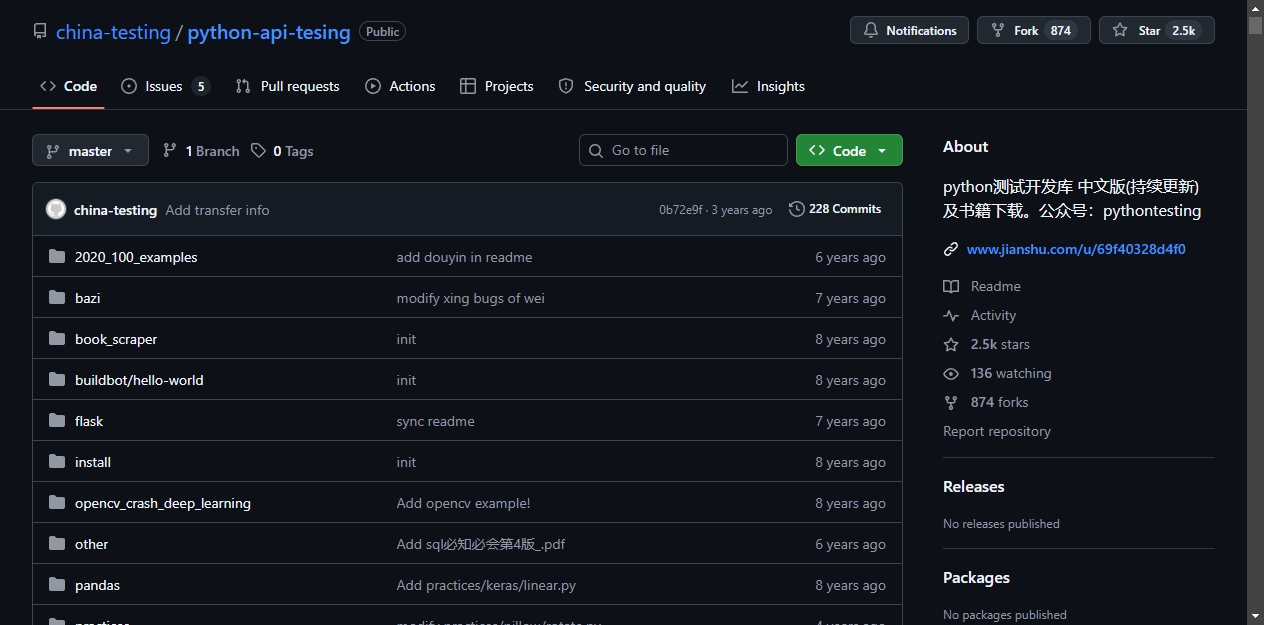The image size is (1264, 625).
Task: Open commit message sync readme
Action: (435, 421)
